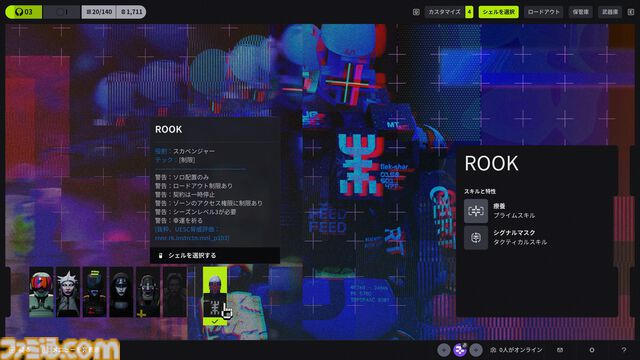Open the 0人がオンライン friends list

[x=516, y=350]
